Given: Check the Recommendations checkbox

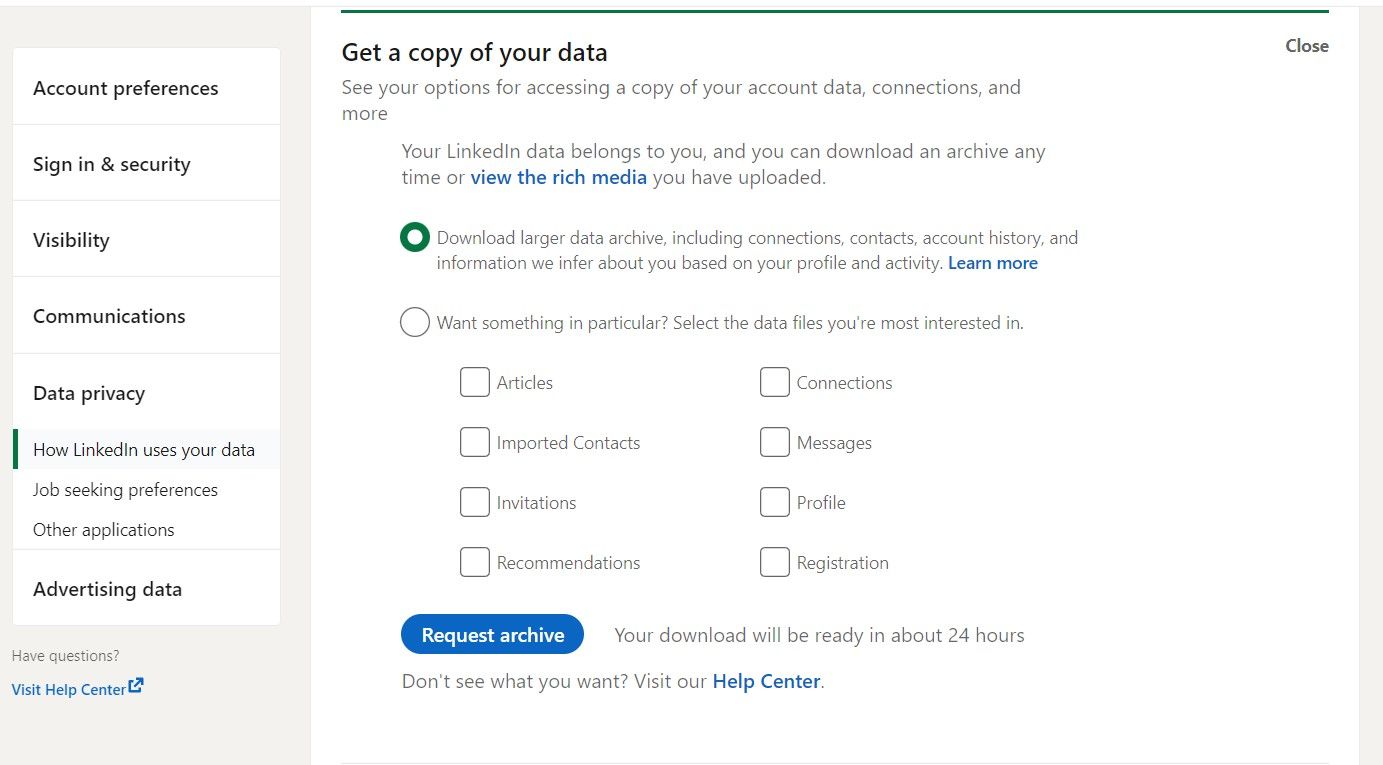Looking at the screenshot, I should [x=475, y=563].
